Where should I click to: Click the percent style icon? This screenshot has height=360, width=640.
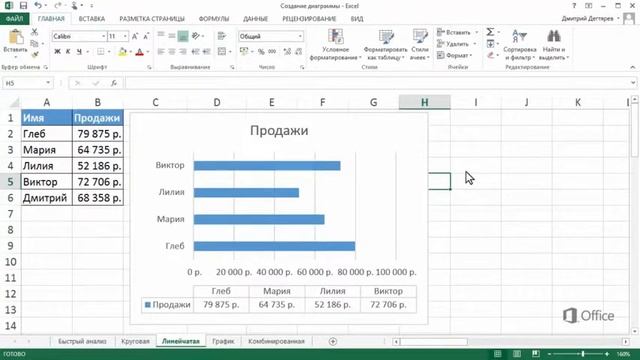tap(261, 52)
